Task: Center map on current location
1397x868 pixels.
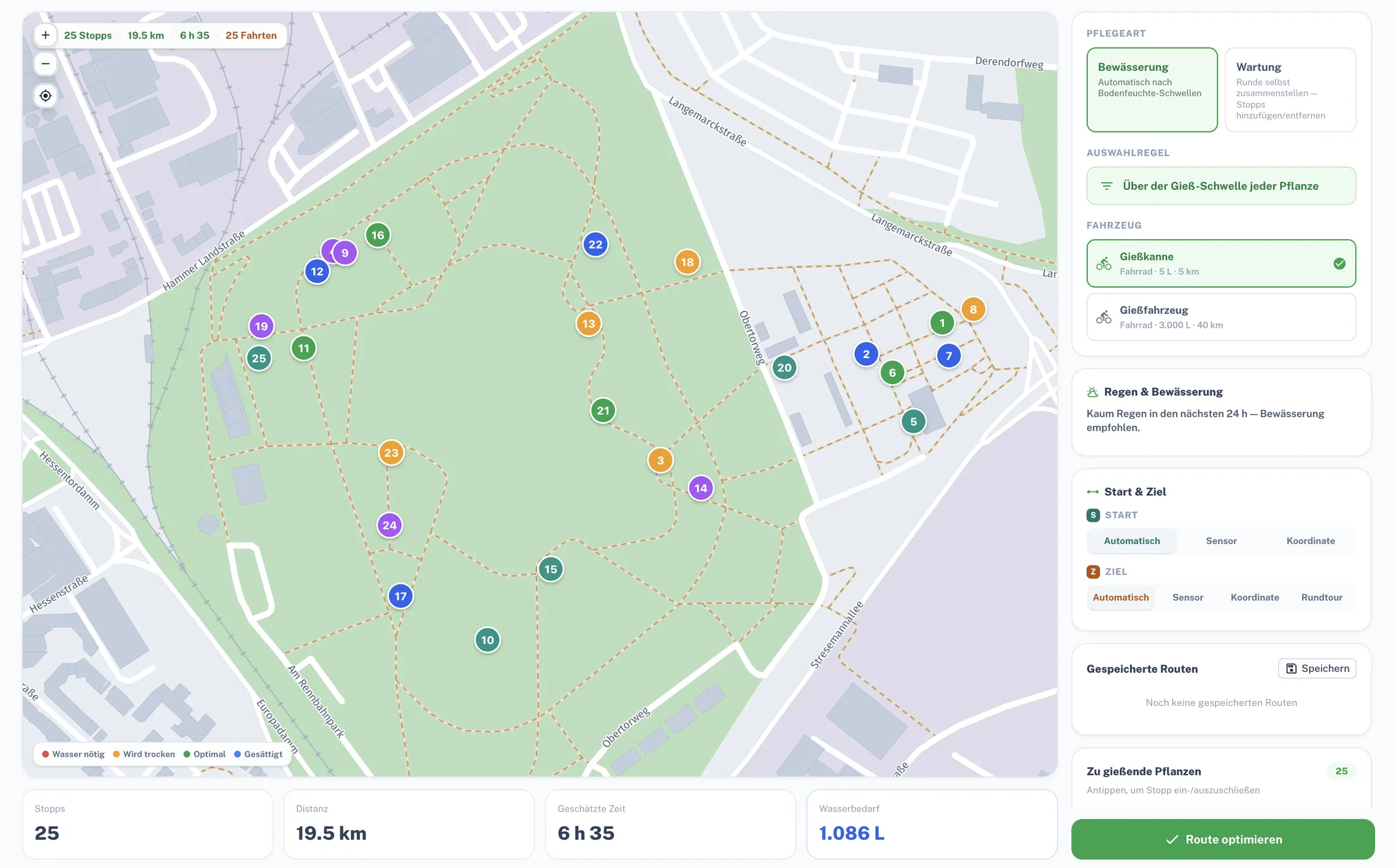Action: 46,96
